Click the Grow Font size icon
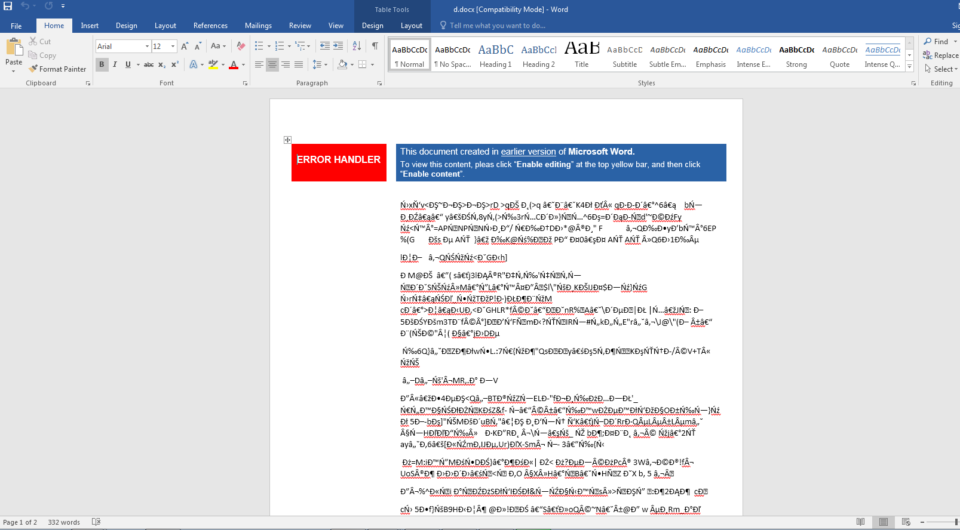 [185, 46]
